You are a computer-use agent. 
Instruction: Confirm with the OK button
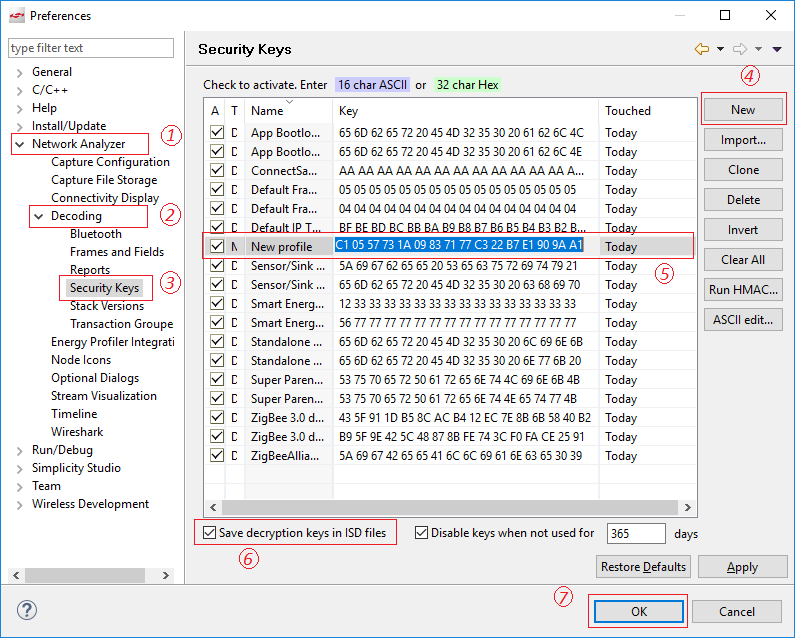click(x=638, y=611)
